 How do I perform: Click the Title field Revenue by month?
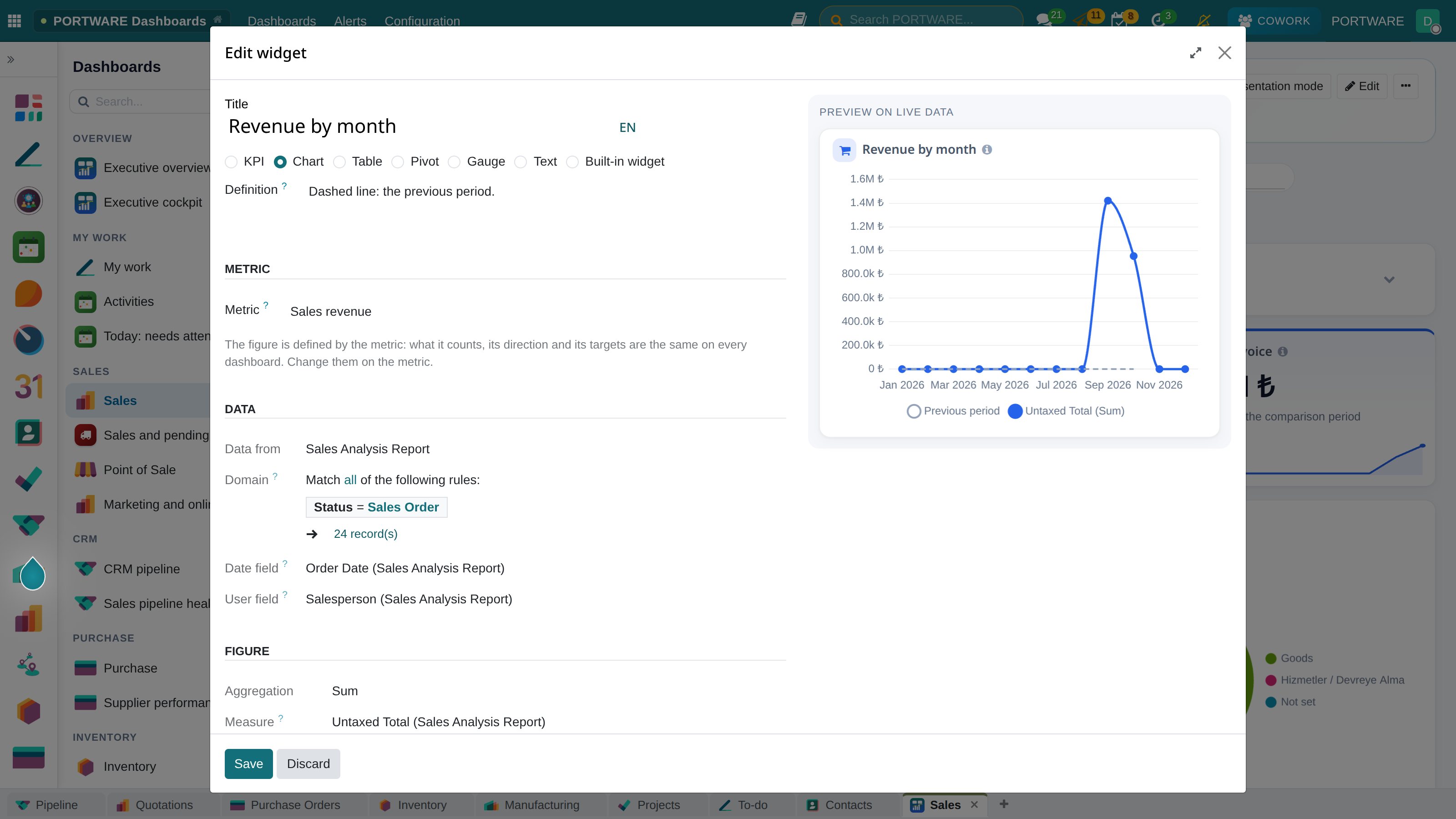coord(418,126)
